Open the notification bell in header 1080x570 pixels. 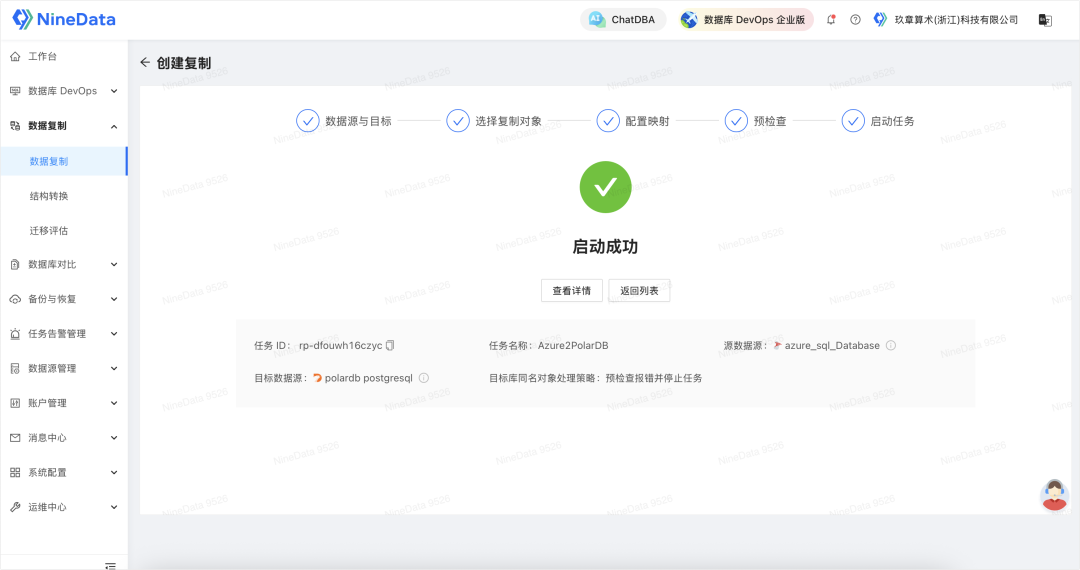tap(830, 20)
